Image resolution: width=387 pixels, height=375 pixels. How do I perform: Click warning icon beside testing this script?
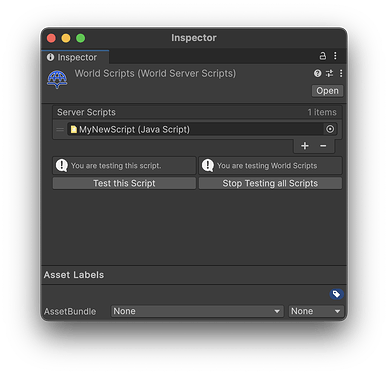click(x=62, y=165)
